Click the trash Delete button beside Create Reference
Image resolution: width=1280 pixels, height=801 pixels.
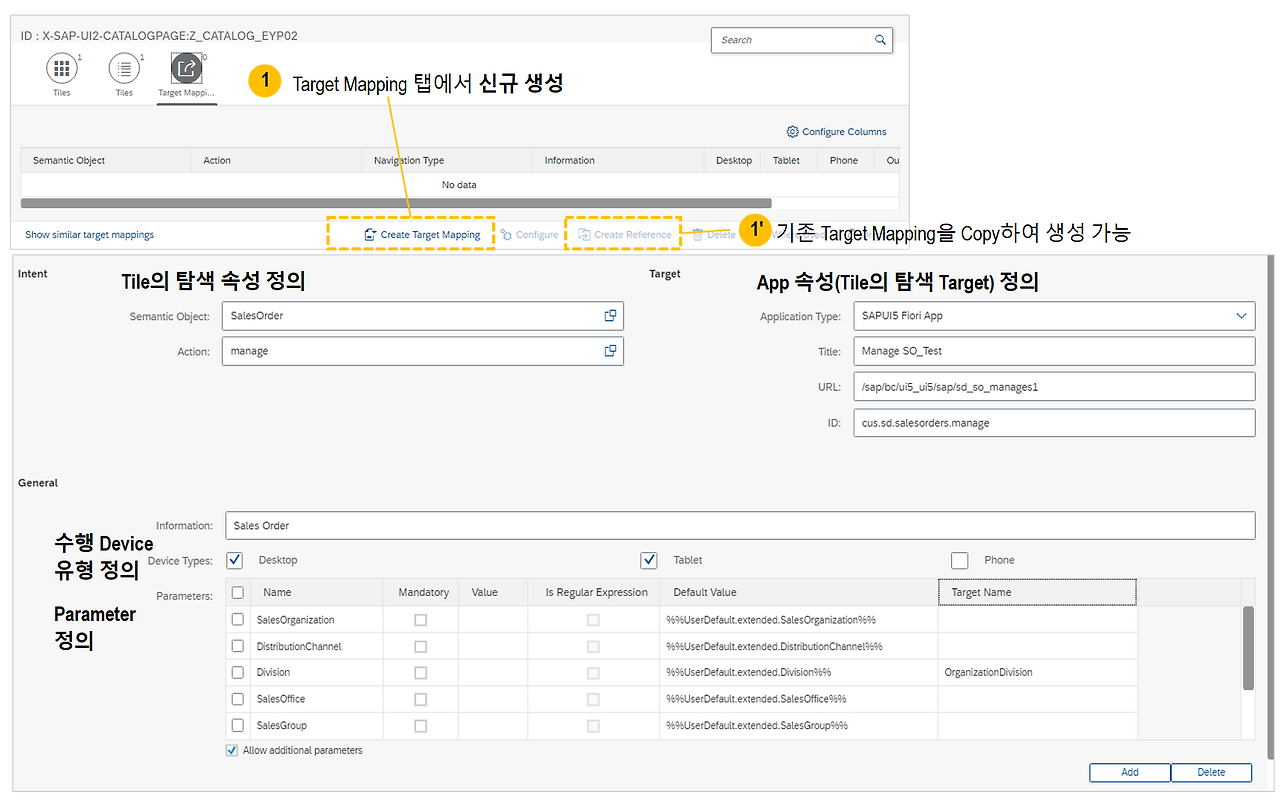(714, 235)
